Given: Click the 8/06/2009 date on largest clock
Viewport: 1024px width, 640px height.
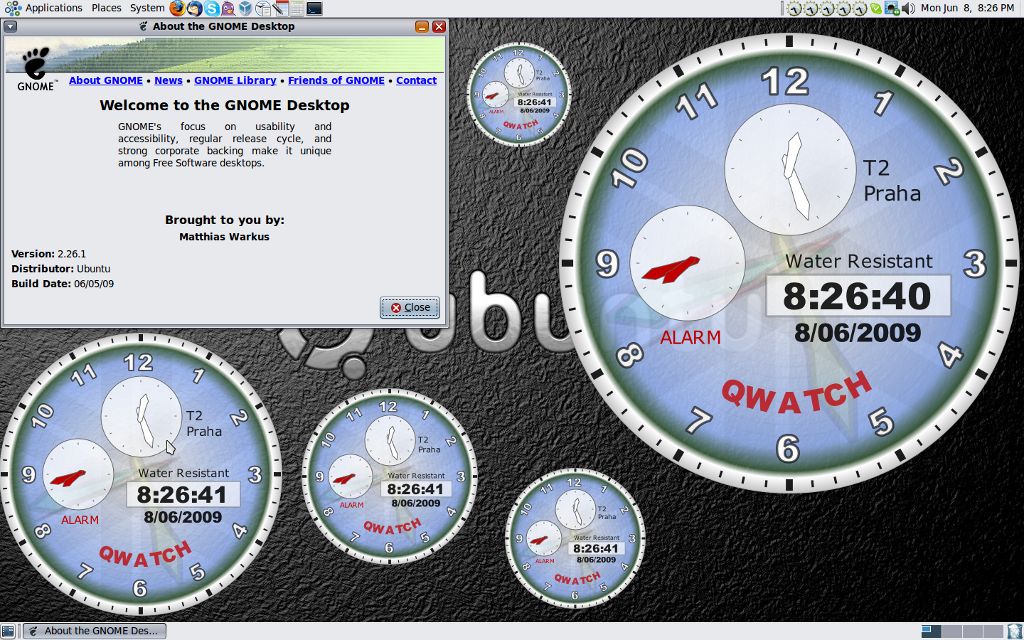Looking at the screenshot, I should point(857,333).
